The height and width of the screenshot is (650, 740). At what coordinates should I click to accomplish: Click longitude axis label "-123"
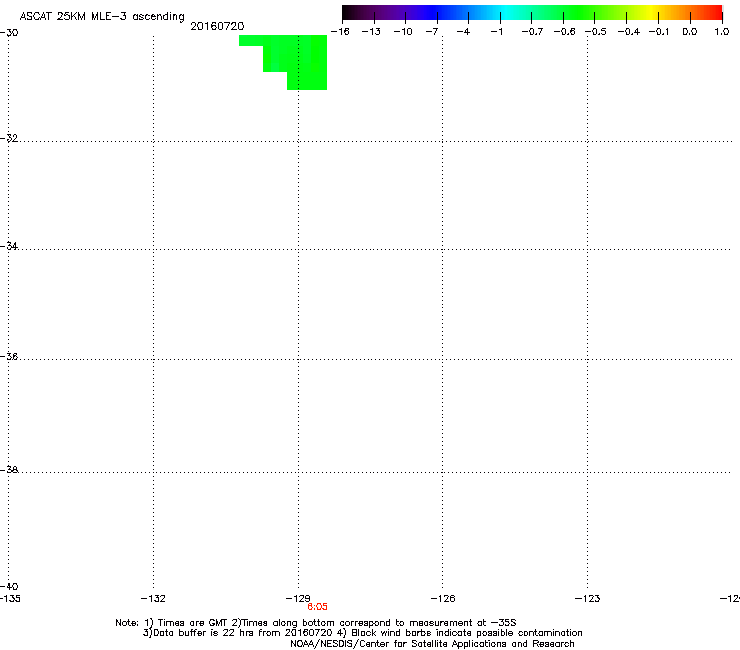tap(588, 599)
